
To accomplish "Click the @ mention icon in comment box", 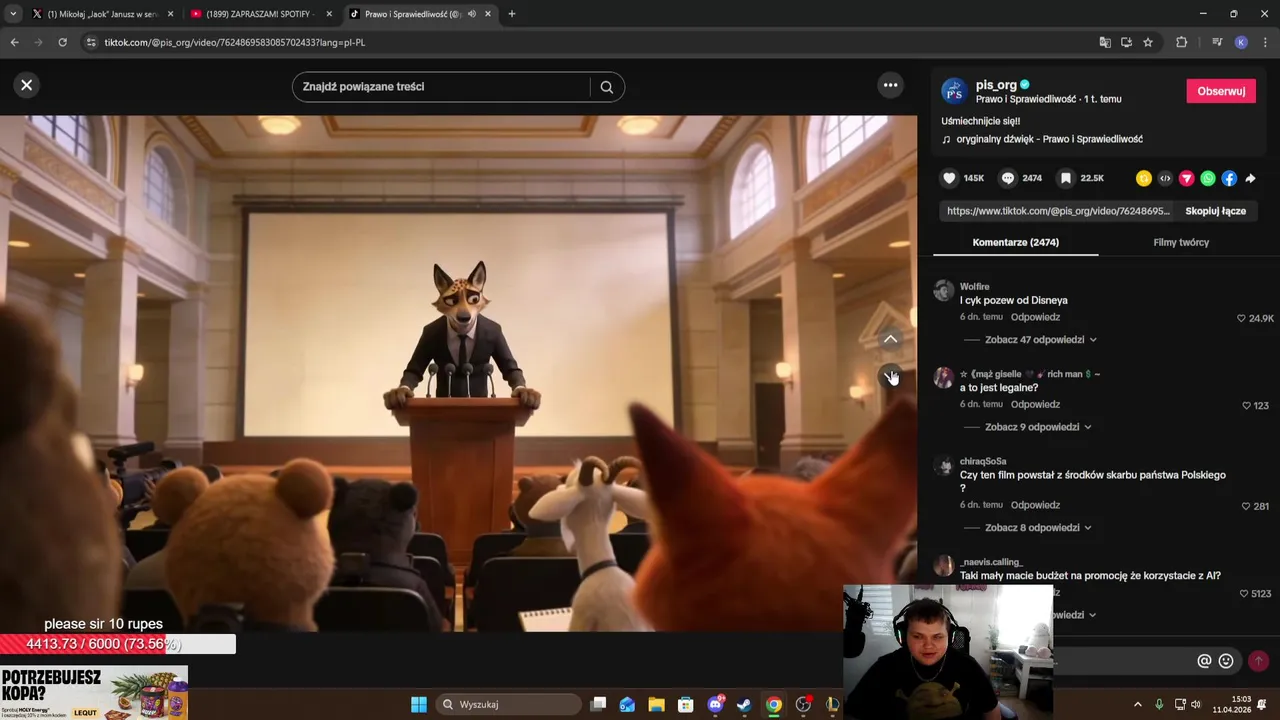I will pyautogui.click(x=1204, y=661).
